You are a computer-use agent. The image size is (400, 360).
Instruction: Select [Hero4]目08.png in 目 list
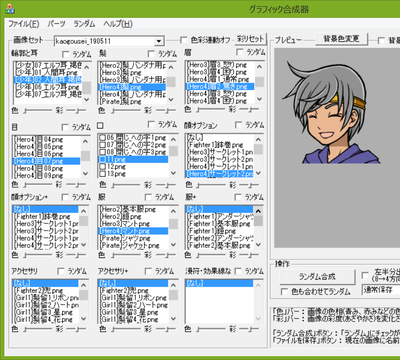pos(47,168)
